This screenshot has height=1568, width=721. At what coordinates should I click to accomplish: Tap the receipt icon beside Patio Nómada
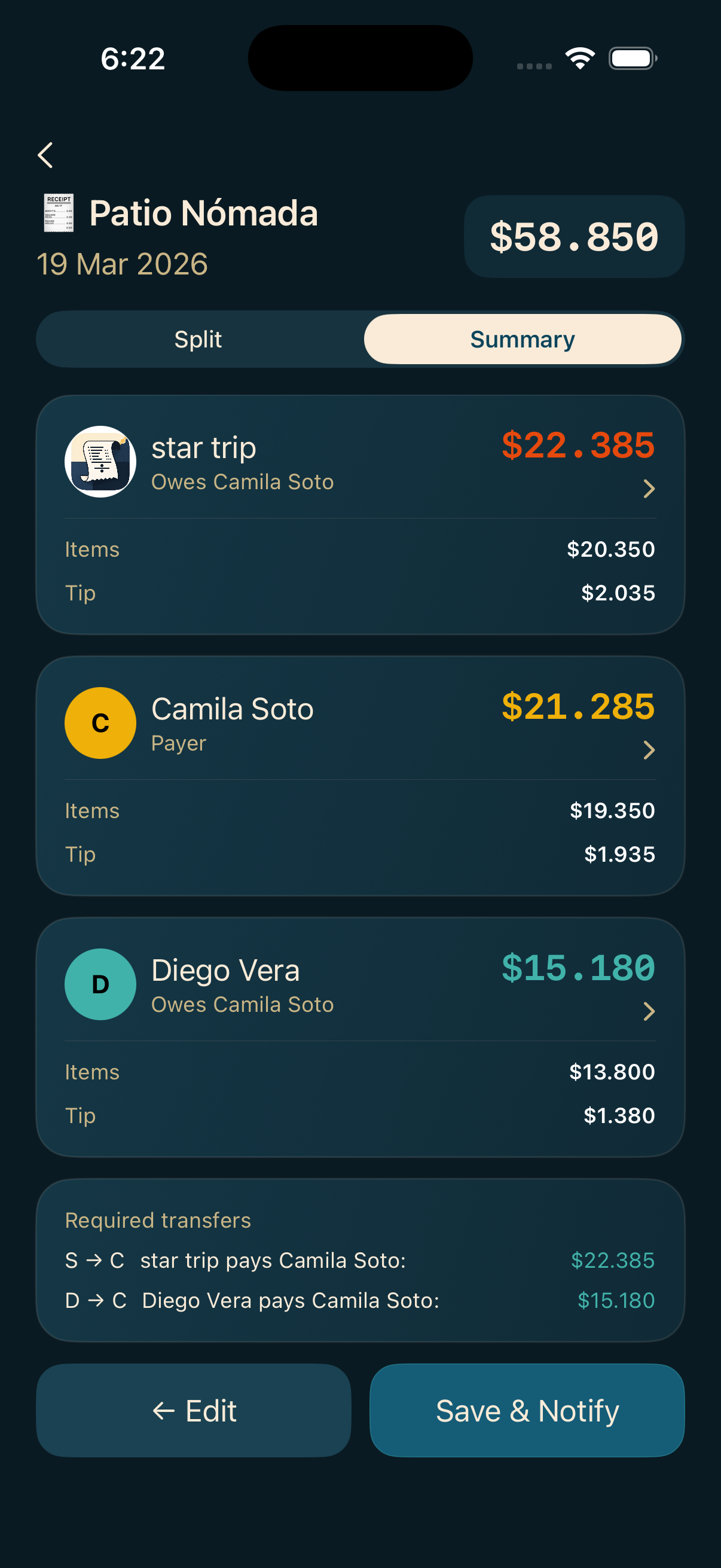(59, 213)
